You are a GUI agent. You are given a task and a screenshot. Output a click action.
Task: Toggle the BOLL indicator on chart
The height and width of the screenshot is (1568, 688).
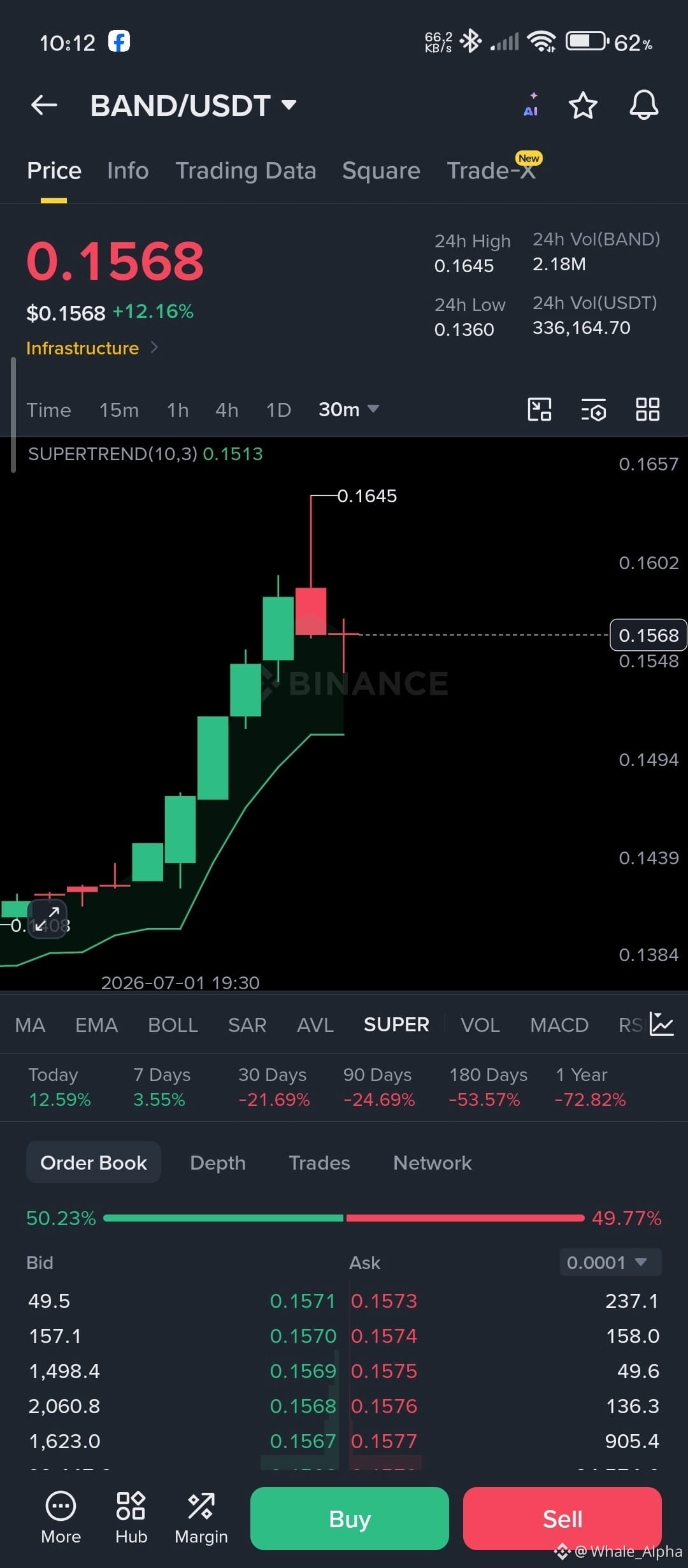[x=173, y=1025]
